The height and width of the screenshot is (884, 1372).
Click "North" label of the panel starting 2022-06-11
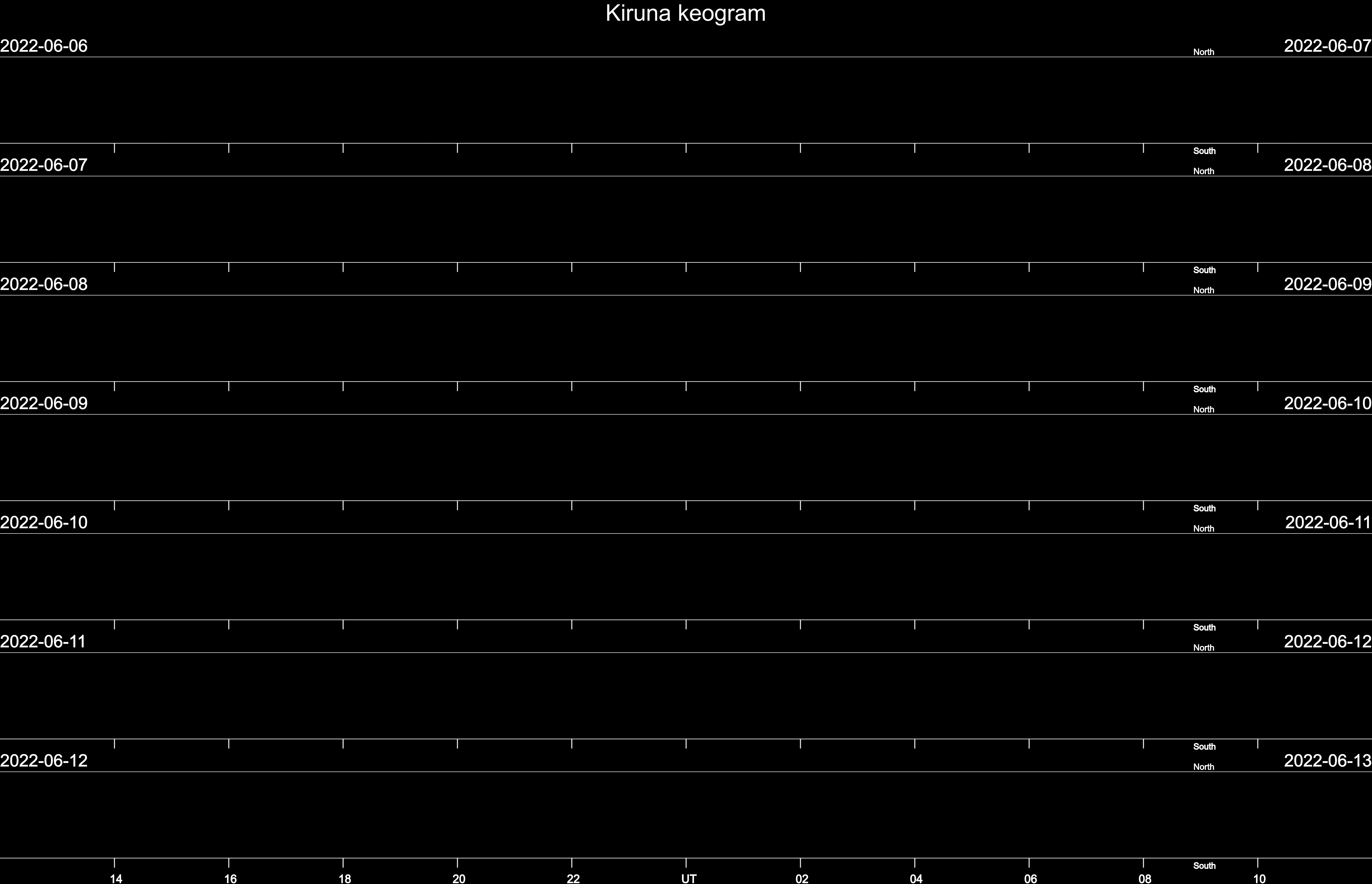1204,647
